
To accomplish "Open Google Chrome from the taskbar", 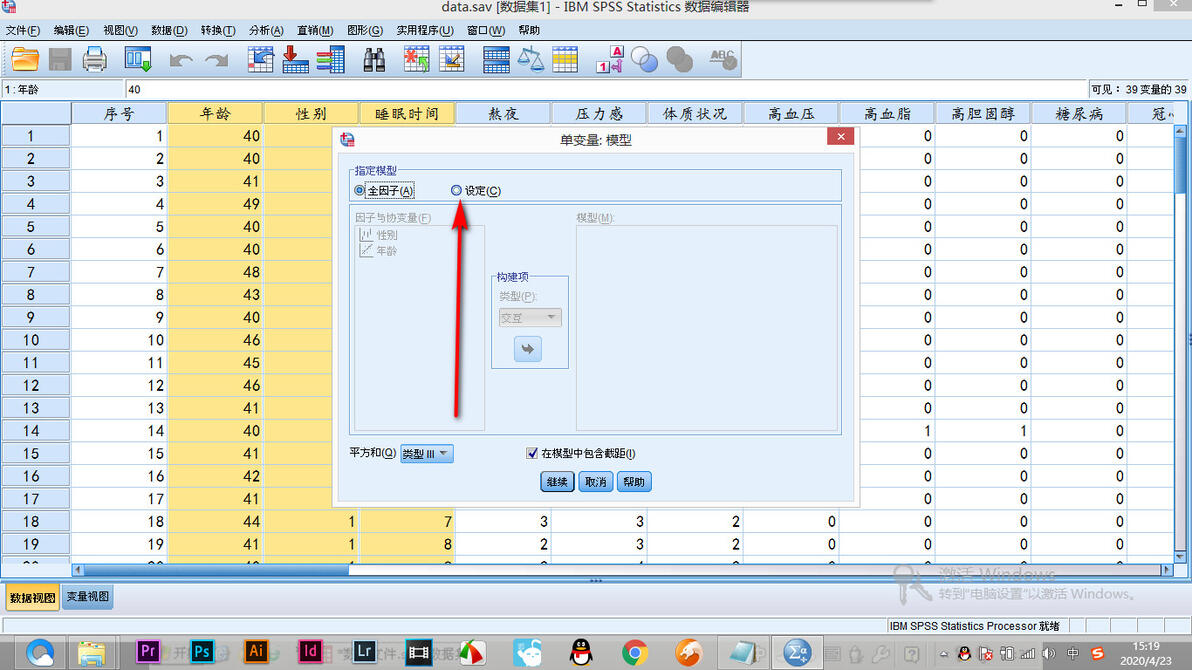I will 635,653.
